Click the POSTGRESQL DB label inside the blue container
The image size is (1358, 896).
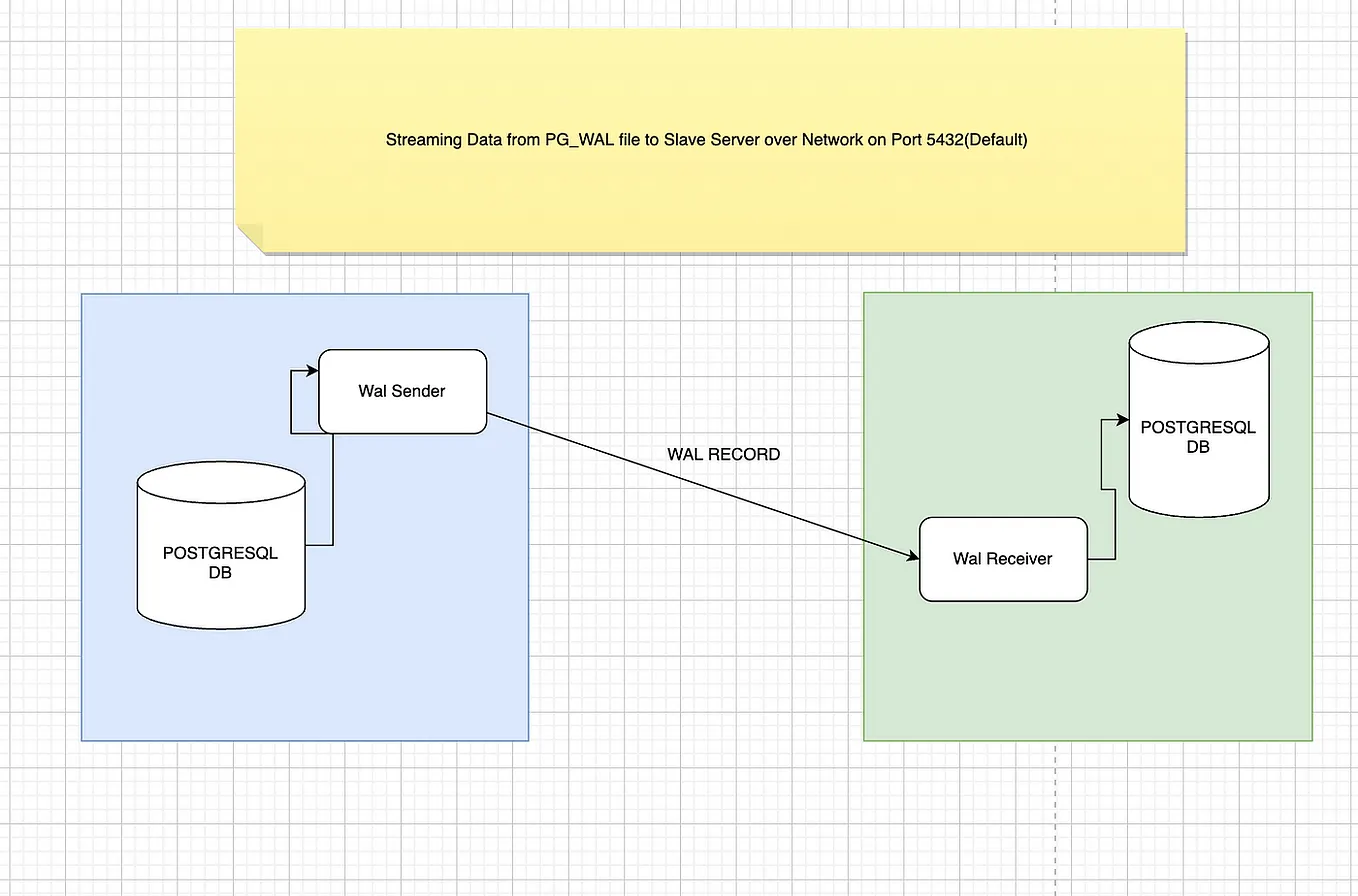220,563
